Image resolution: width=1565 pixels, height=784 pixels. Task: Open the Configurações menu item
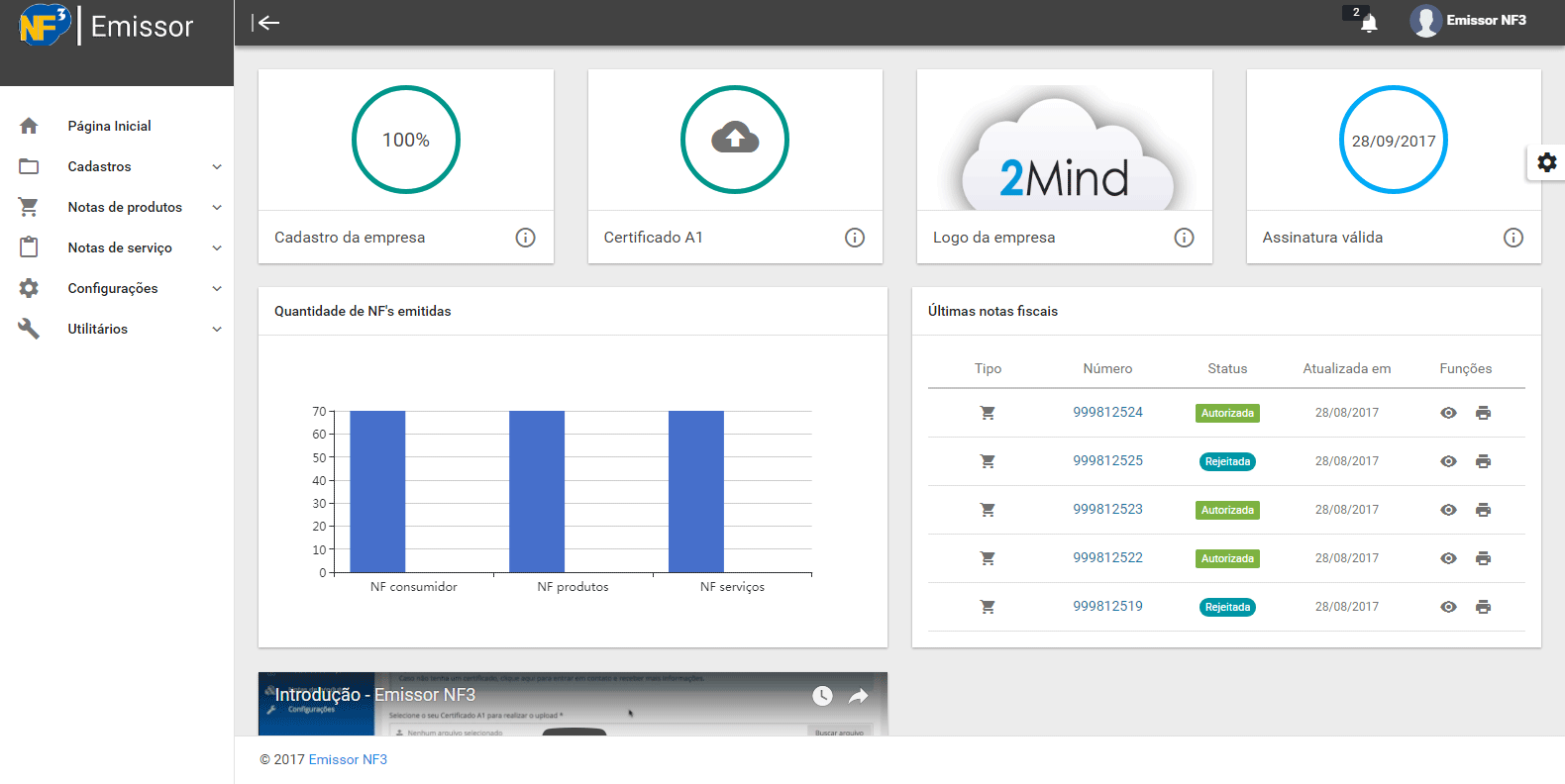point(113,288)
